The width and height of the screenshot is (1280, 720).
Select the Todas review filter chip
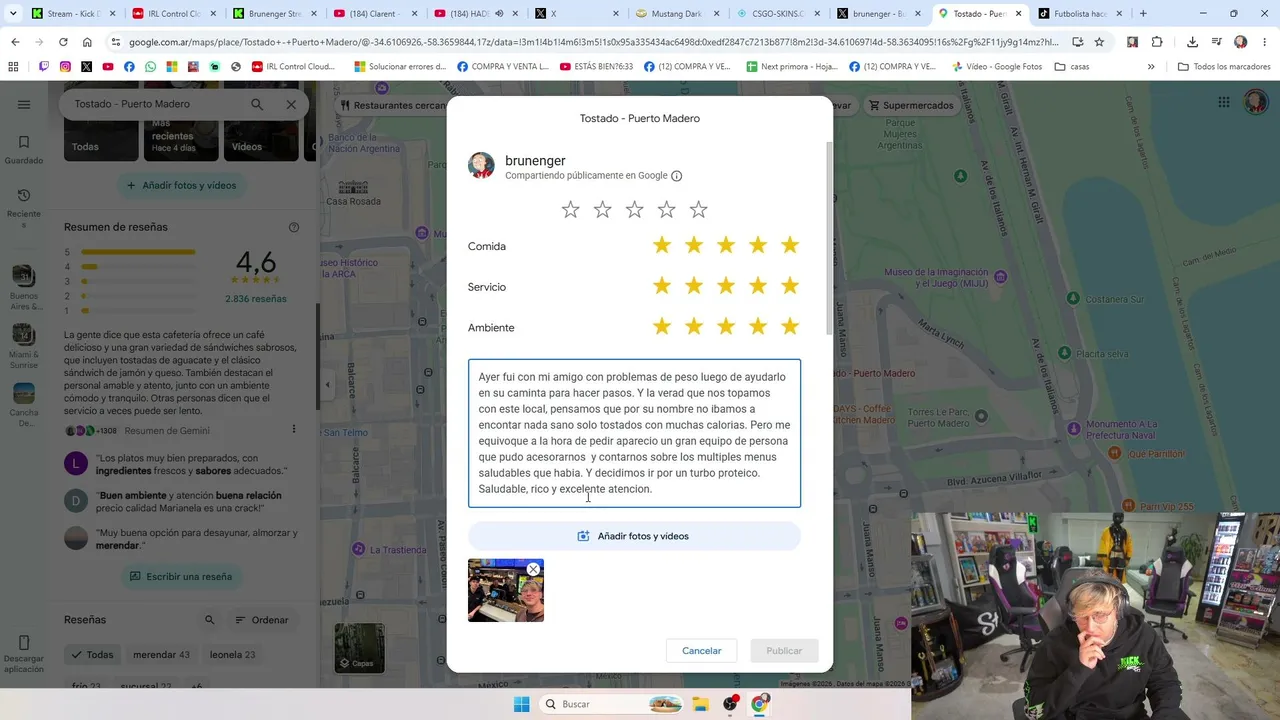pos(92,655)
